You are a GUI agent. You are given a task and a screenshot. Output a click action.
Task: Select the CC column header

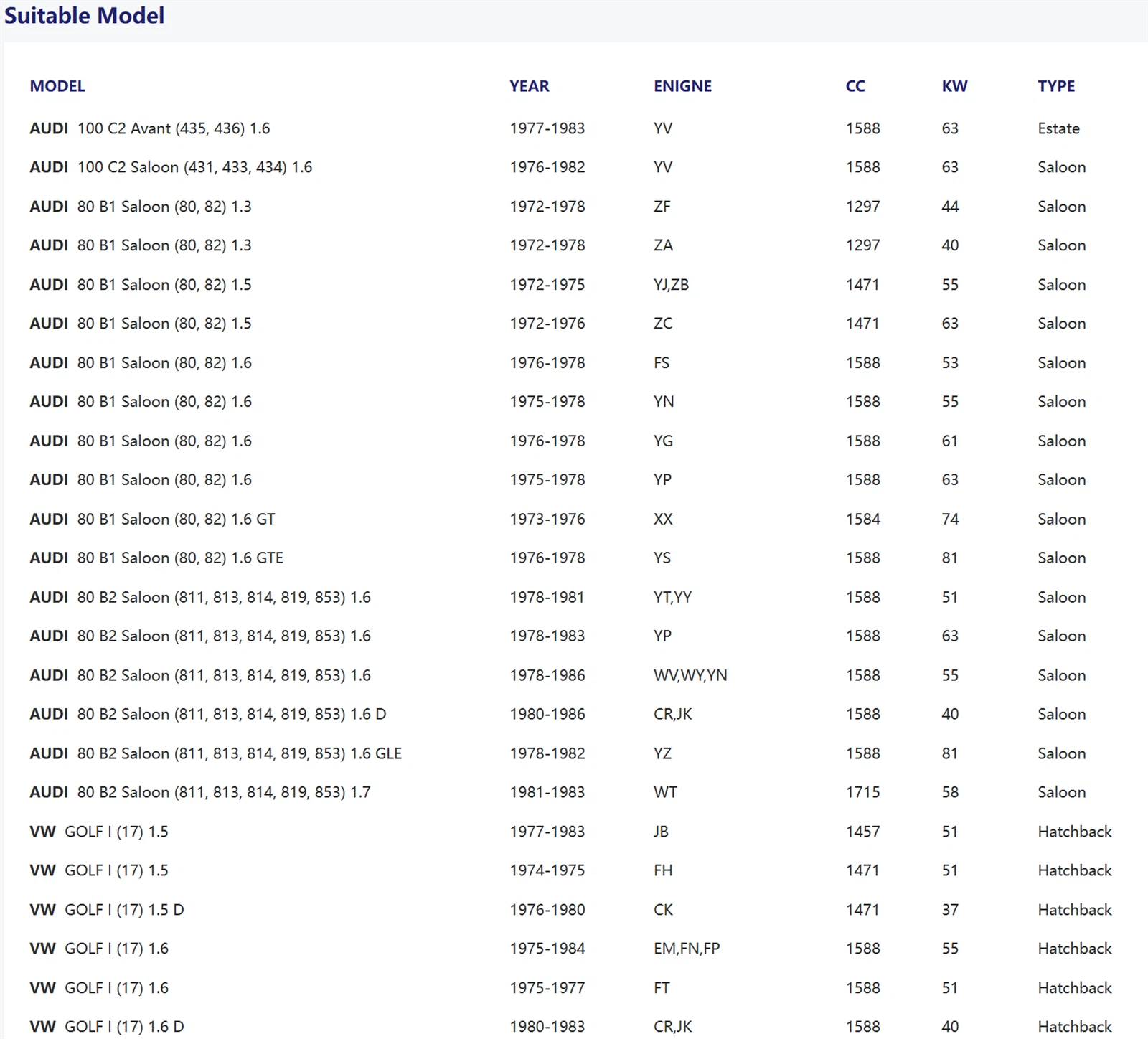pyautogui.click(x=855, y=86)
